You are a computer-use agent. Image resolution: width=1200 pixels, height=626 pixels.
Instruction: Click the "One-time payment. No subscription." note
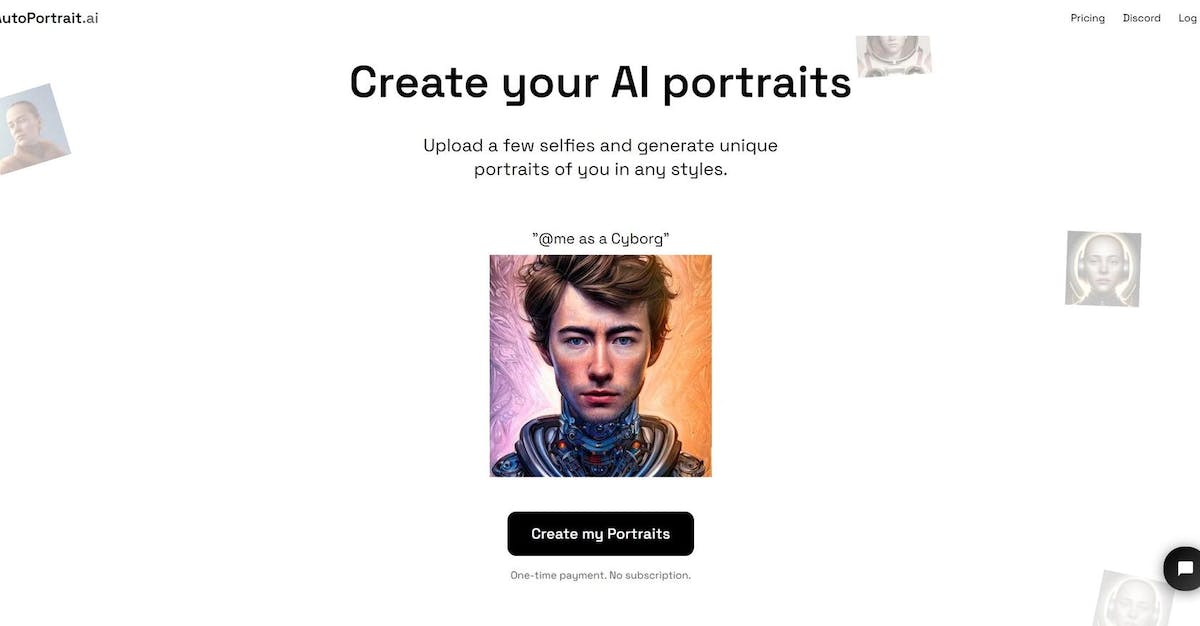pyautogui.click(x=600, y=575)
